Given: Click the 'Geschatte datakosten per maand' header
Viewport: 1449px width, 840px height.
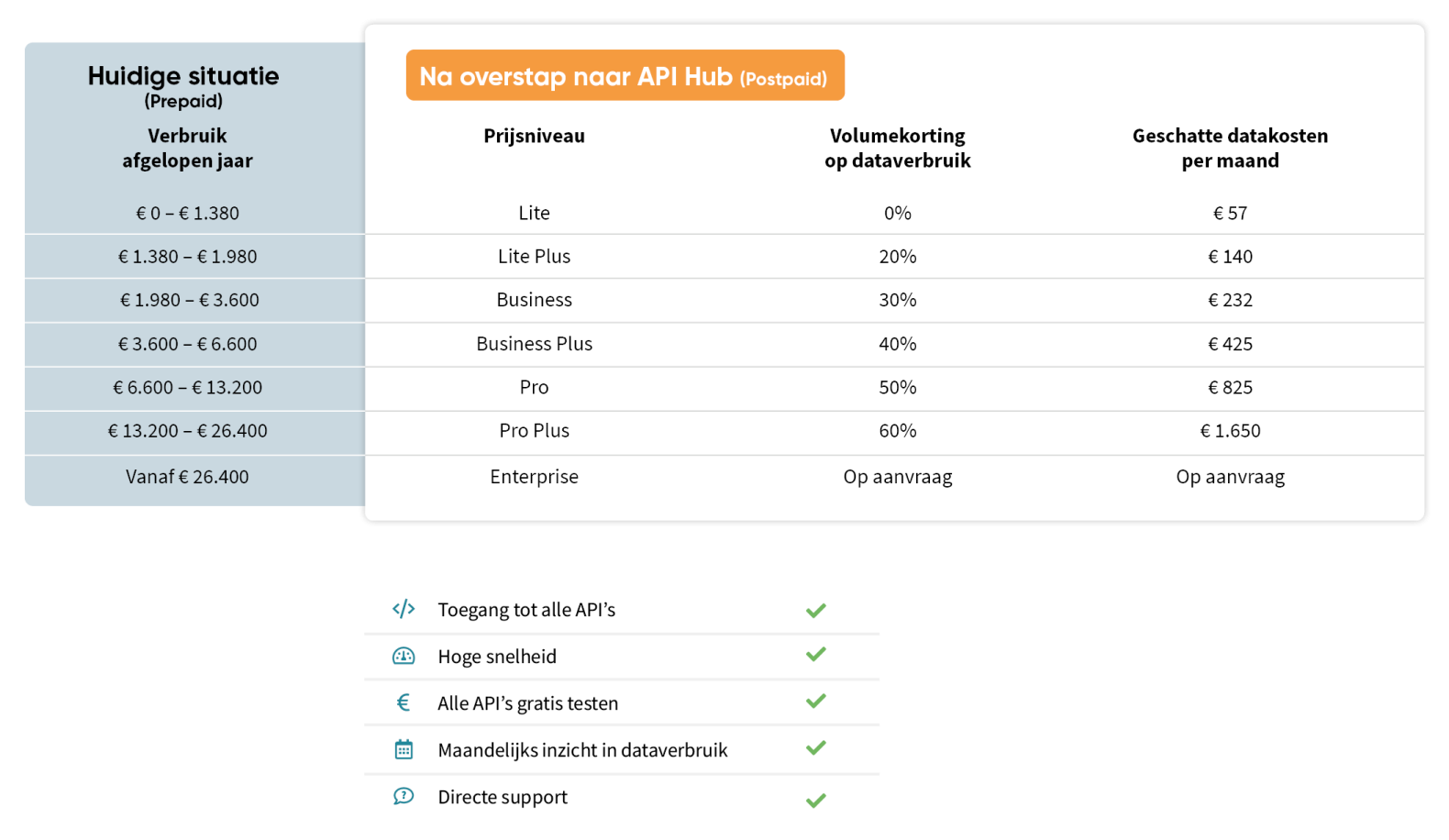Looking at the screenshot, I should (x=1230, y=148).
